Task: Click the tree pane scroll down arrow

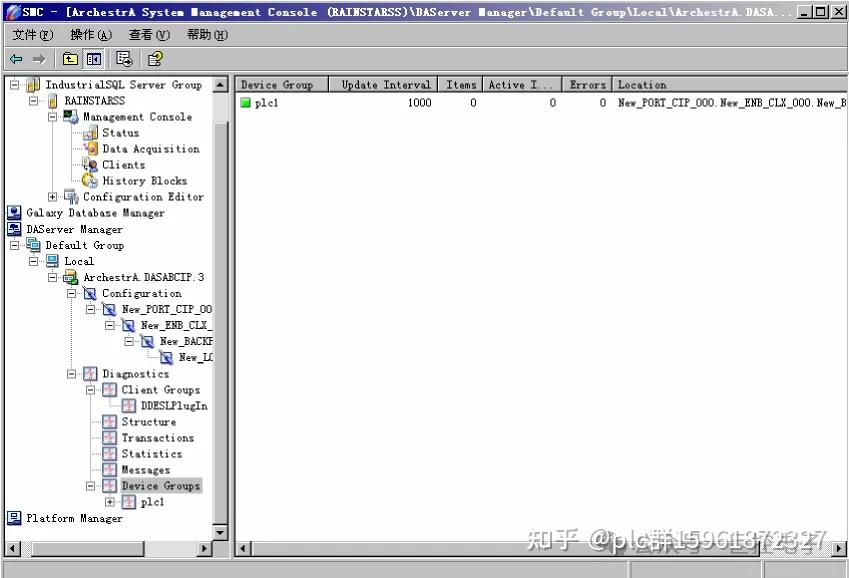Action: (220, 532)
